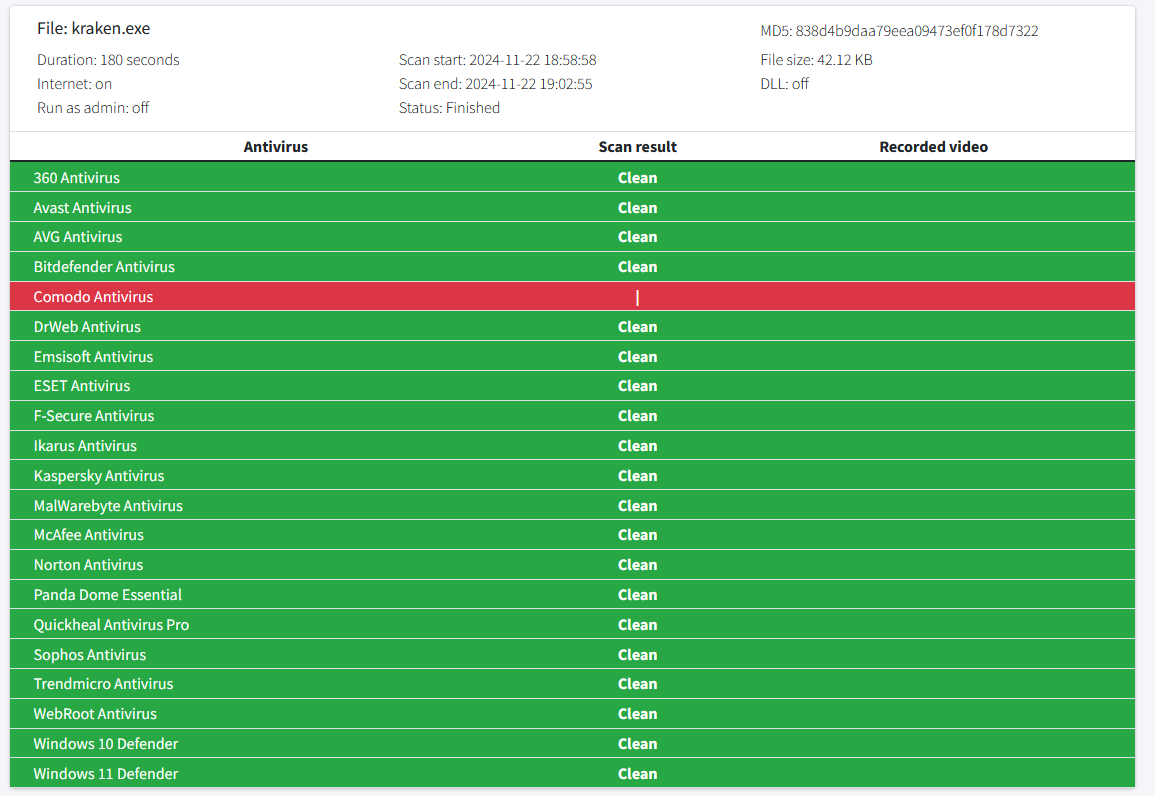The width and height of the screenshot is (1155, 796).
Task: Click the 'File: kraken.exe' title
Action: click(x=94, y=29)
